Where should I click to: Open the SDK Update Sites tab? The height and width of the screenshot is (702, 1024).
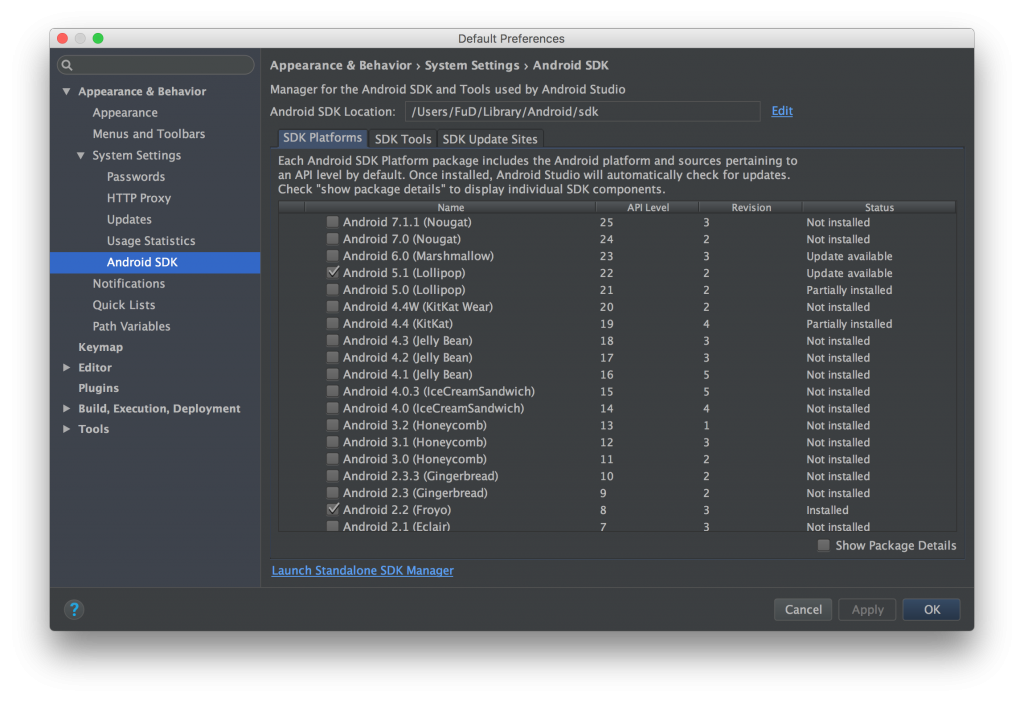[x=490, y=139]
